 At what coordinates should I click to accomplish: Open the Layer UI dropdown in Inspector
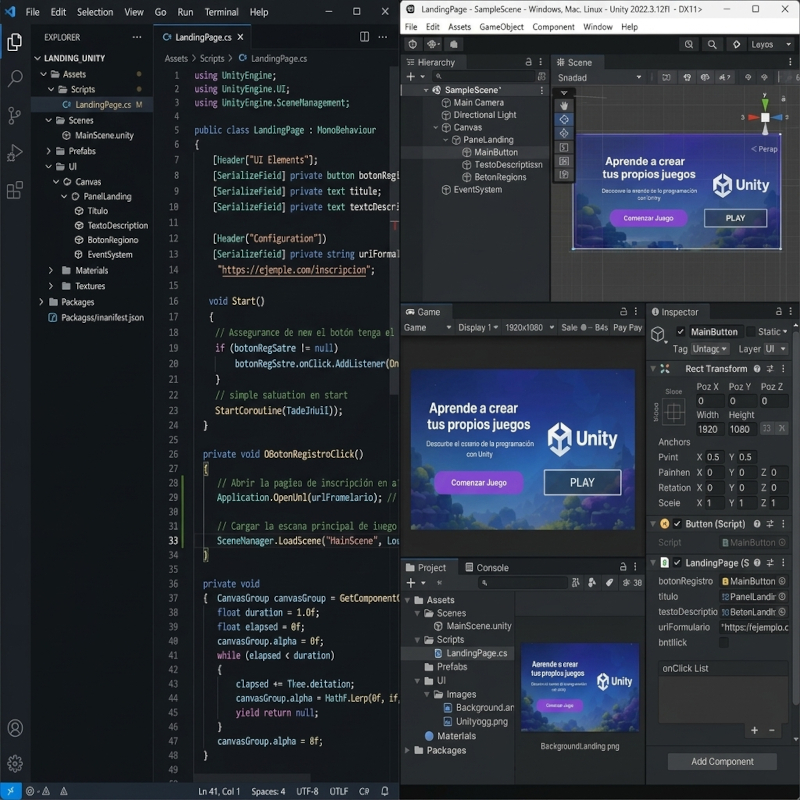click(776, 349)
